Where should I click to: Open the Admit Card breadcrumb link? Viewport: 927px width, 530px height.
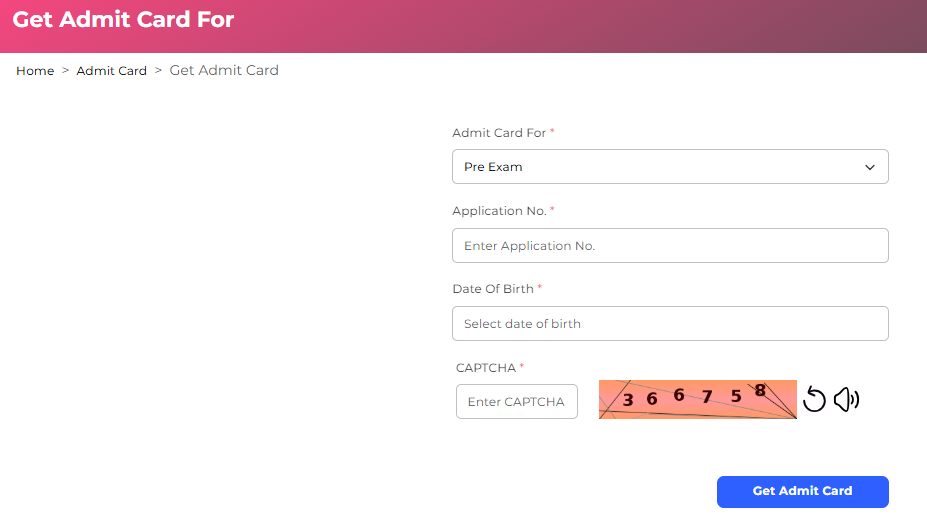111,71
